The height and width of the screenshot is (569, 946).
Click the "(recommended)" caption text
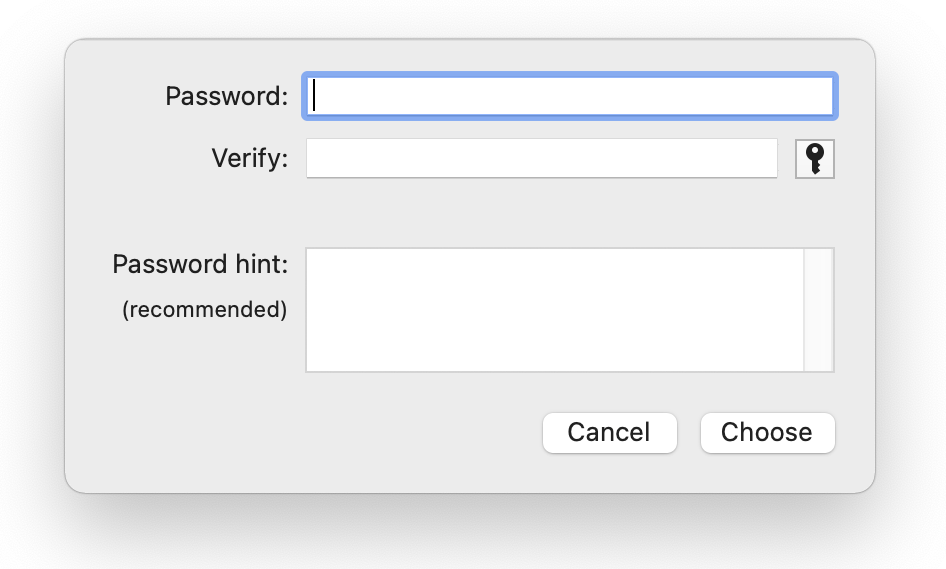pos(204,310)
